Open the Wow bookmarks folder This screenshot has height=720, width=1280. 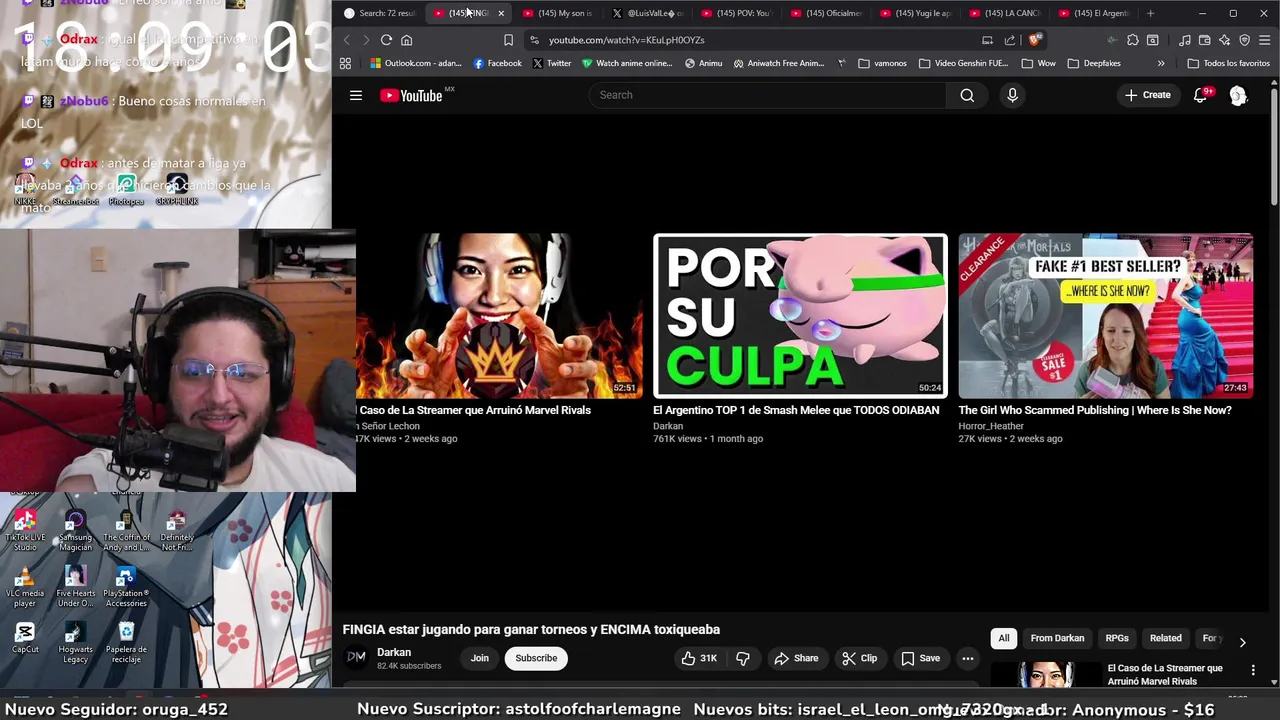pos(1038,63)
